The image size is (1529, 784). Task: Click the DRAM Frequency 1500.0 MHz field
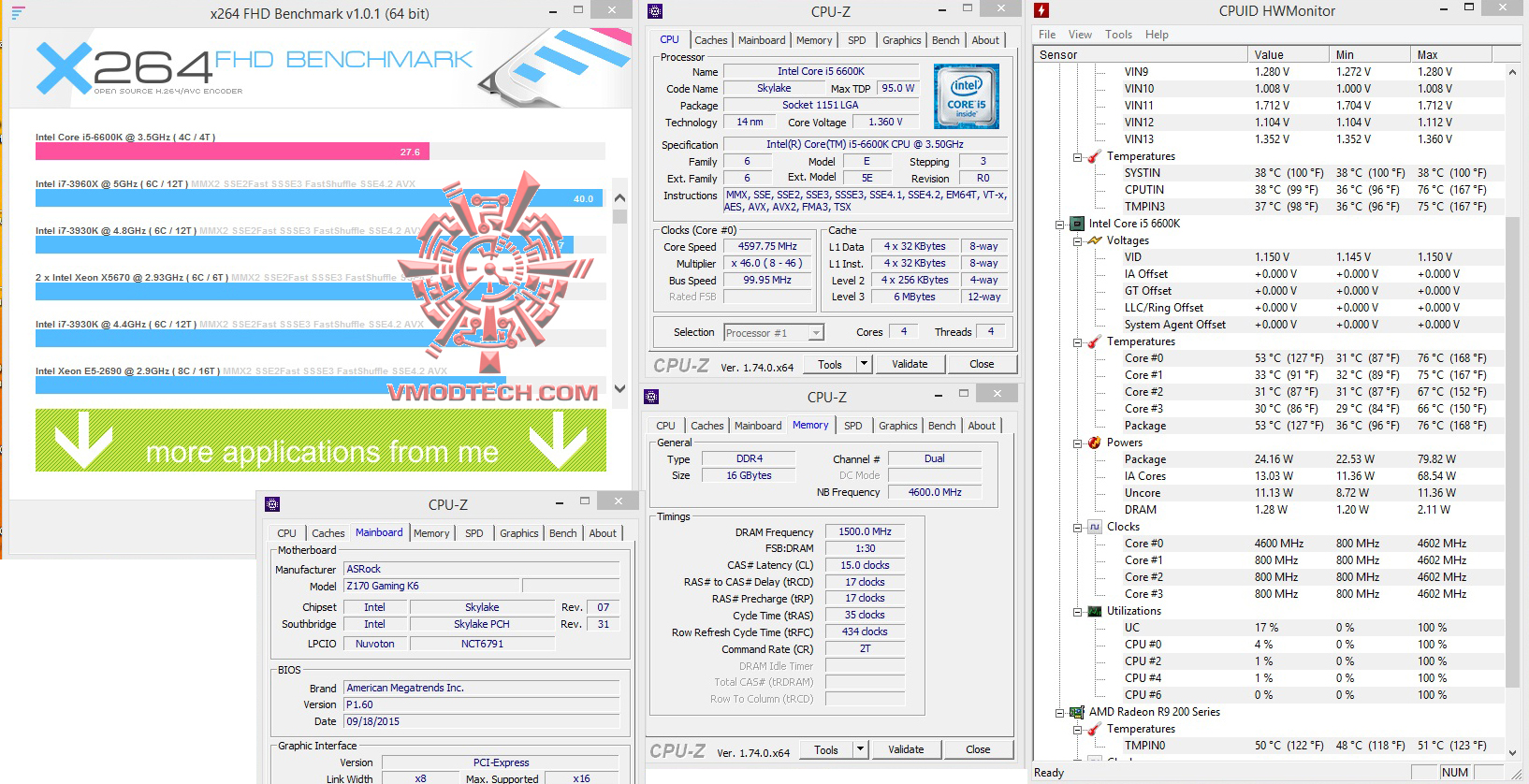click(865, 531)
